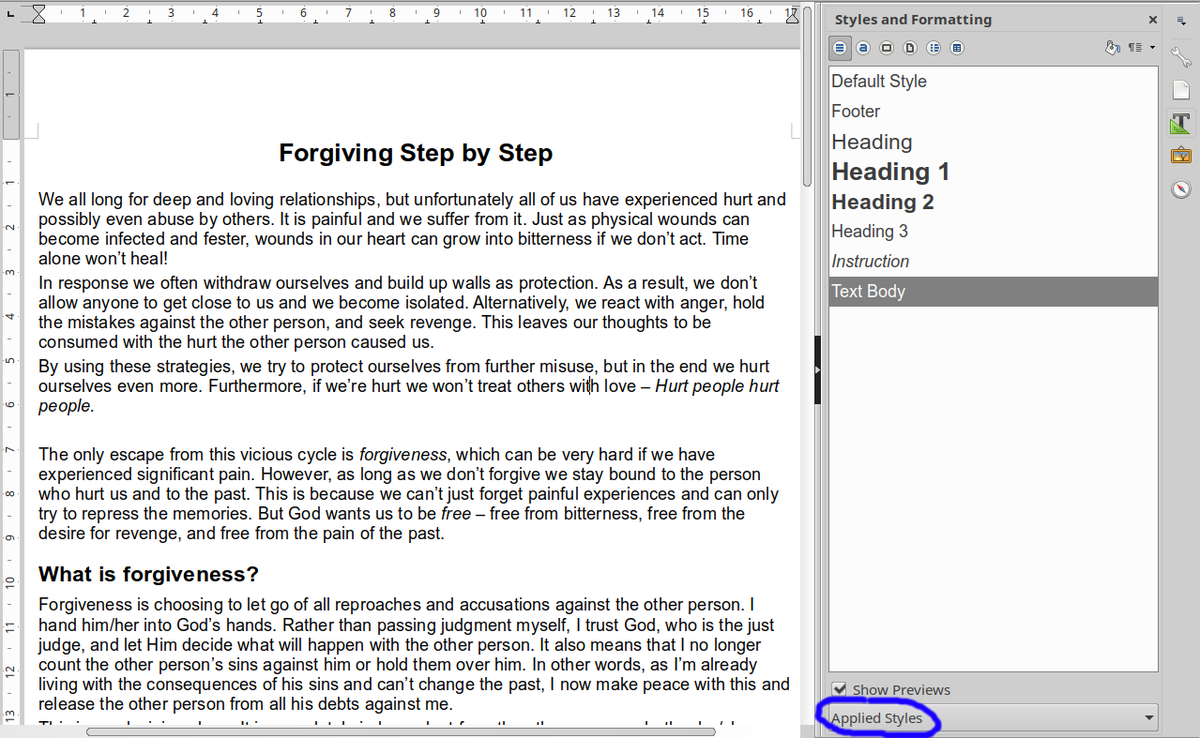Click the New Style from Selection icon
Screen dimensions: 1200x738
pyautogui.click(x=1133, y=47)
